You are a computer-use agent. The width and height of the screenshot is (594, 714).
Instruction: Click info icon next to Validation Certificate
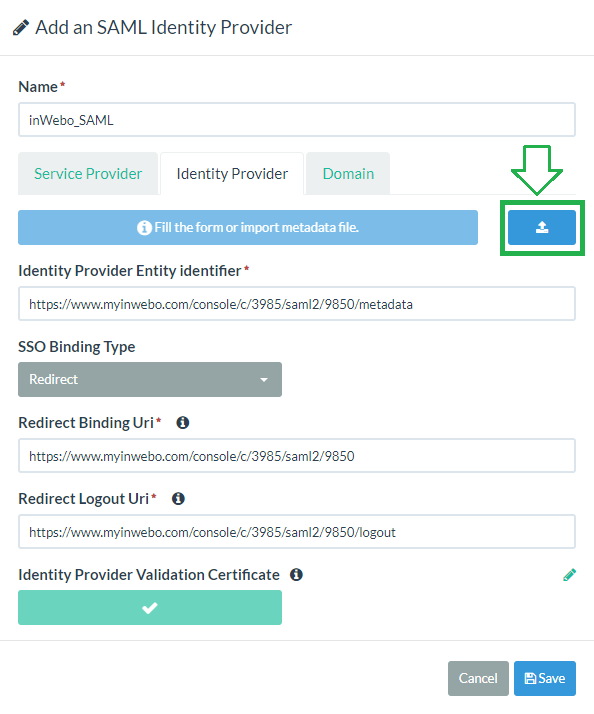(296, 575)
